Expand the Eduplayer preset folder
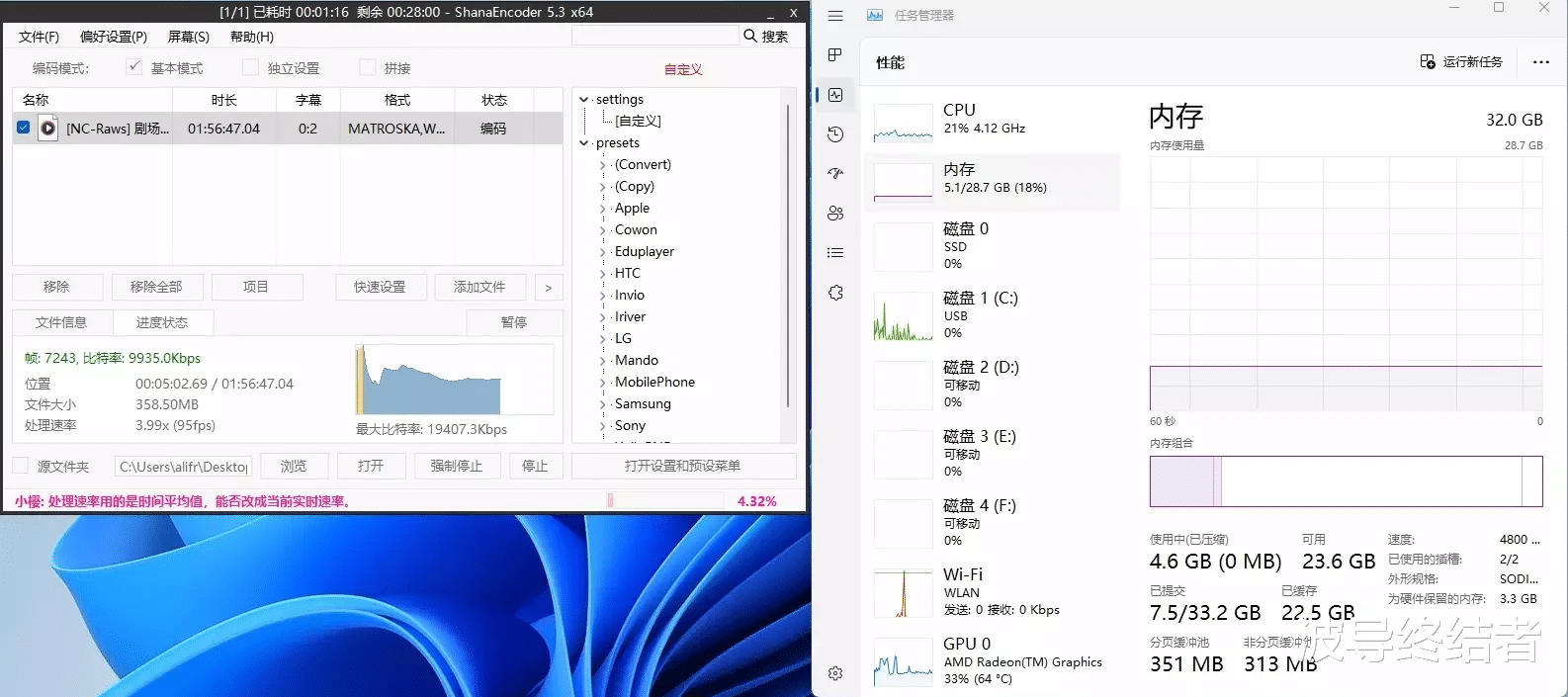Viewport: 1568px width, 697px height. pyautogui.click(x=603, y=252)
